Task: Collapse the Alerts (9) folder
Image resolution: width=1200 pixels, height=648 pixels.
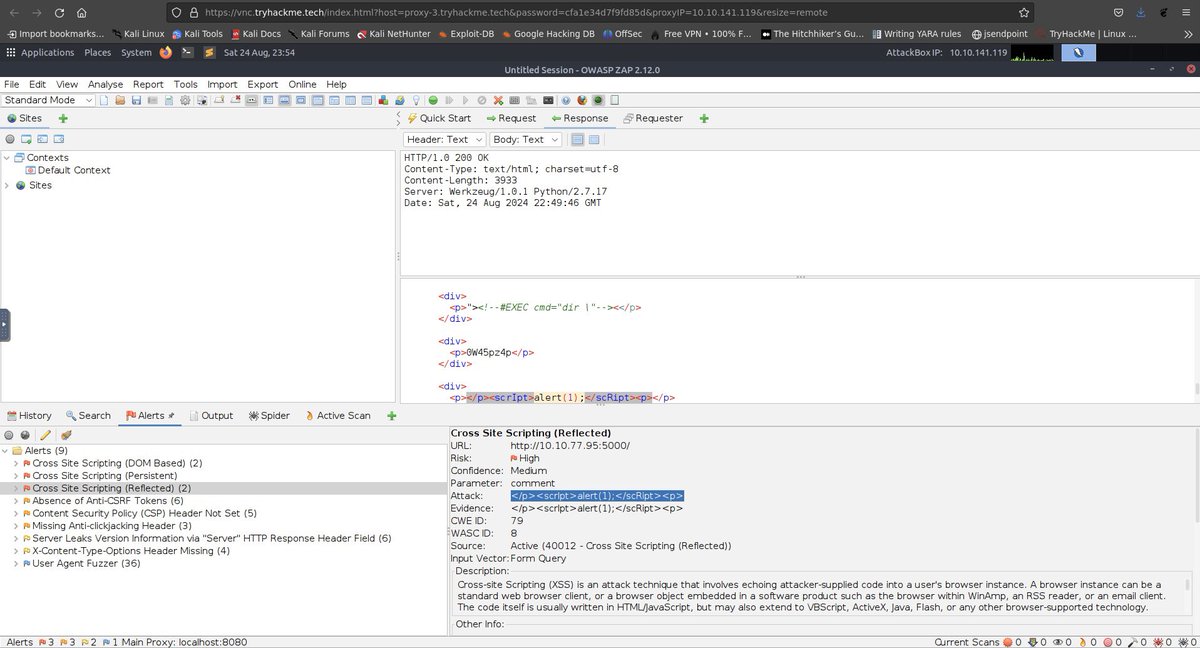Action: click(x=4, y=451)
